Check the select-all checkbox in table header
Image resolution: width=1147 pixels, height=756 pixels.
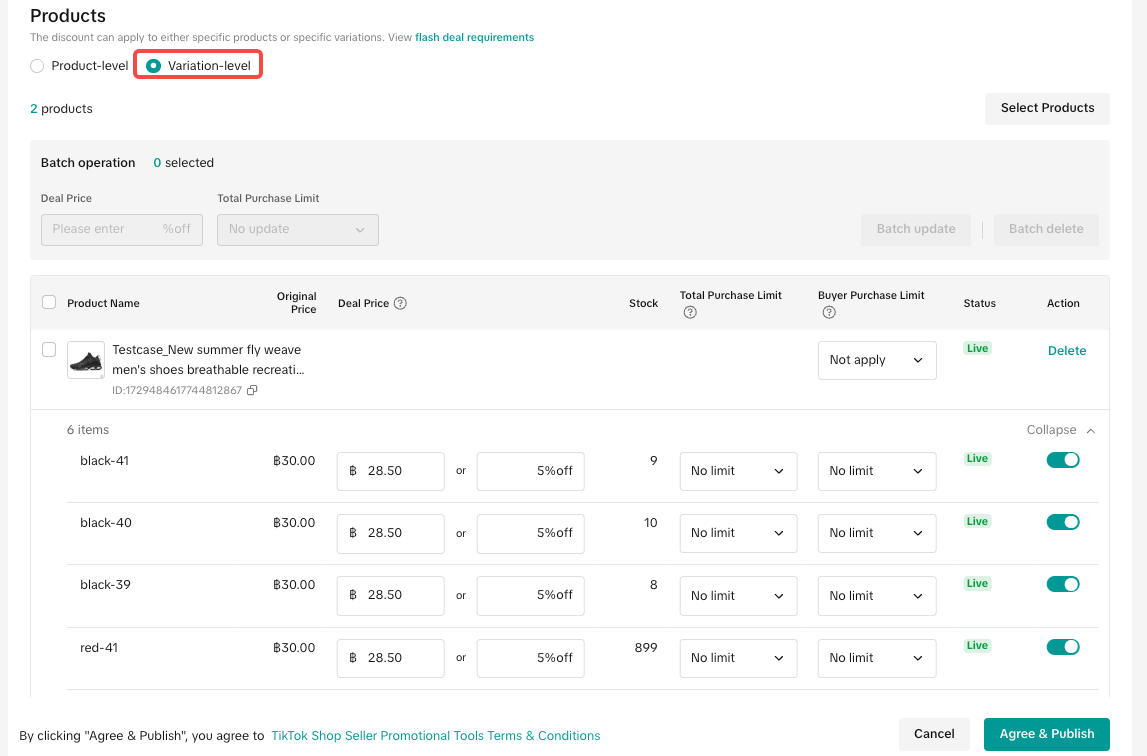pos(49,303)
